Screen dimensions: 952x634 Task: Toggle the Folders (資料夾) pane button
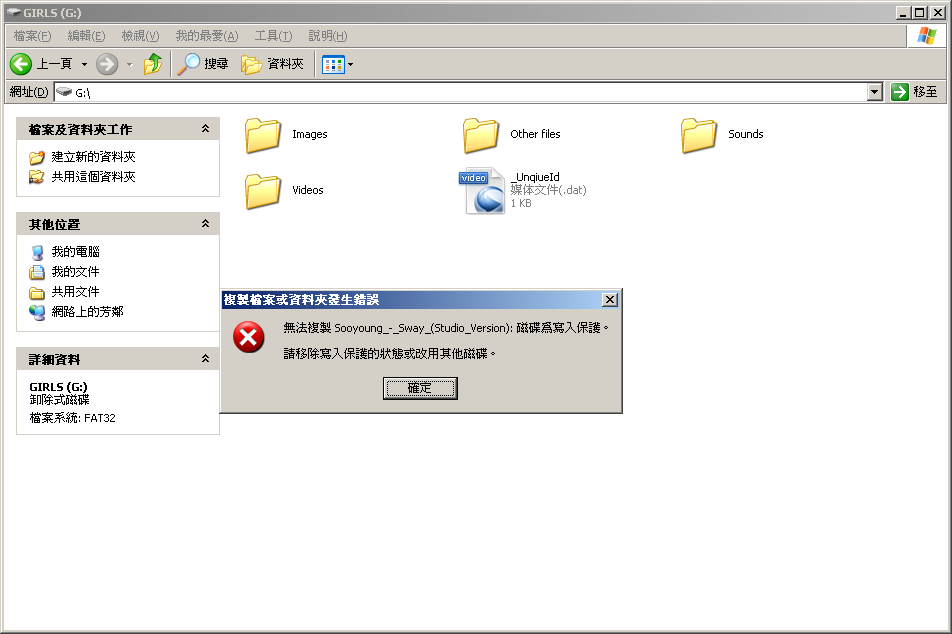tap(273, 64)
